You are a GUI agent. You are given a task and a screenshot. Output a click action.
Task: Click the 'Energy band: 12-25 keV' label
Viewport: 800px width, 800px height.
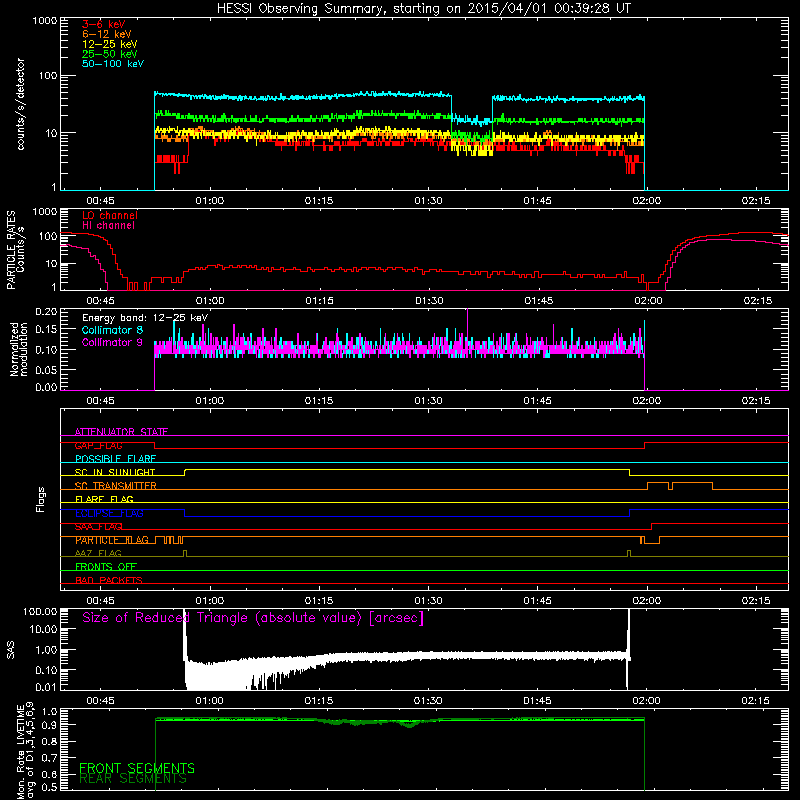pyautogui.click(x=145, y=318)
